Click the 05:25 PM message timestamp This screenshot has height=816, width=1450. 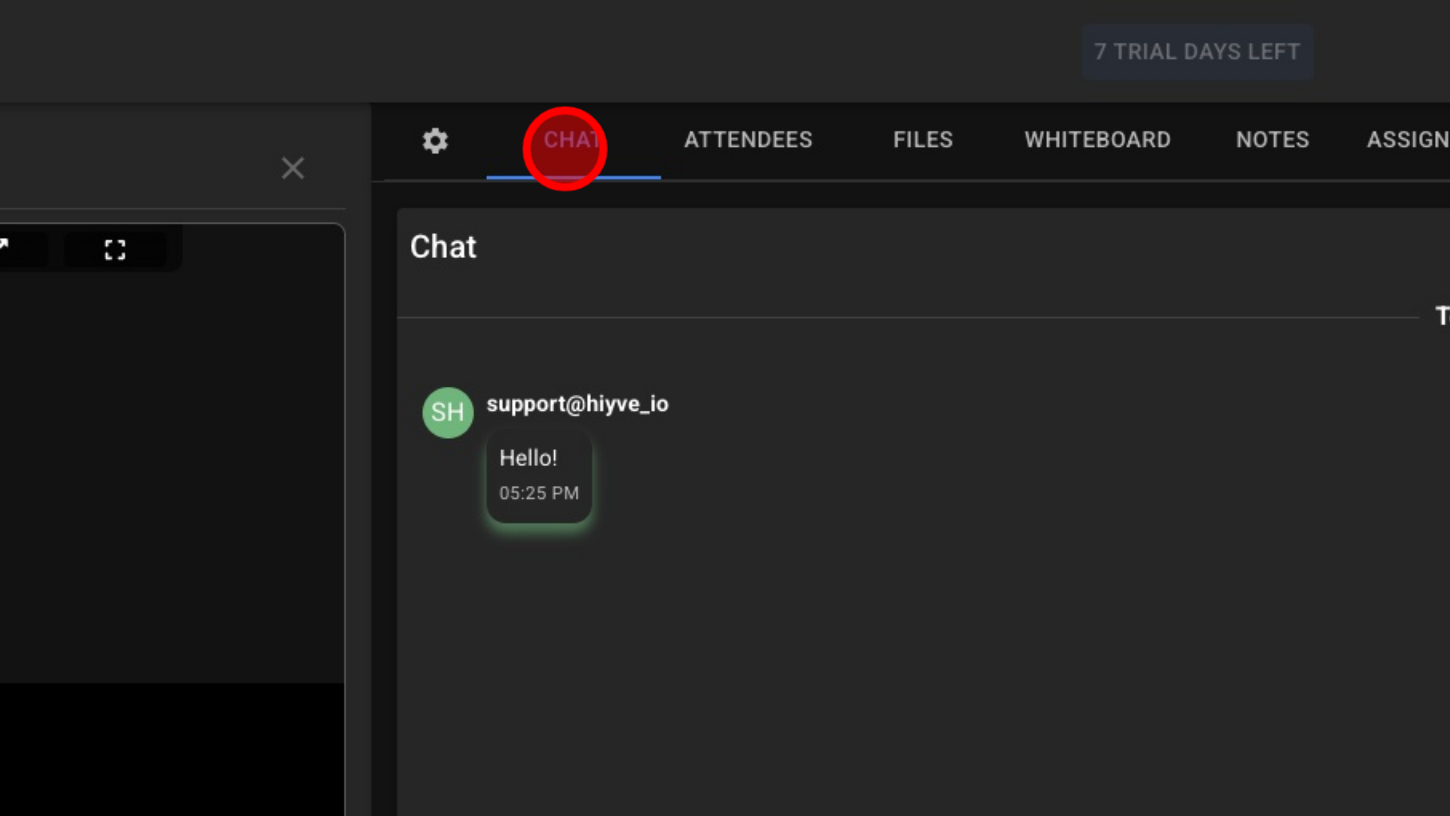point(539,493)
